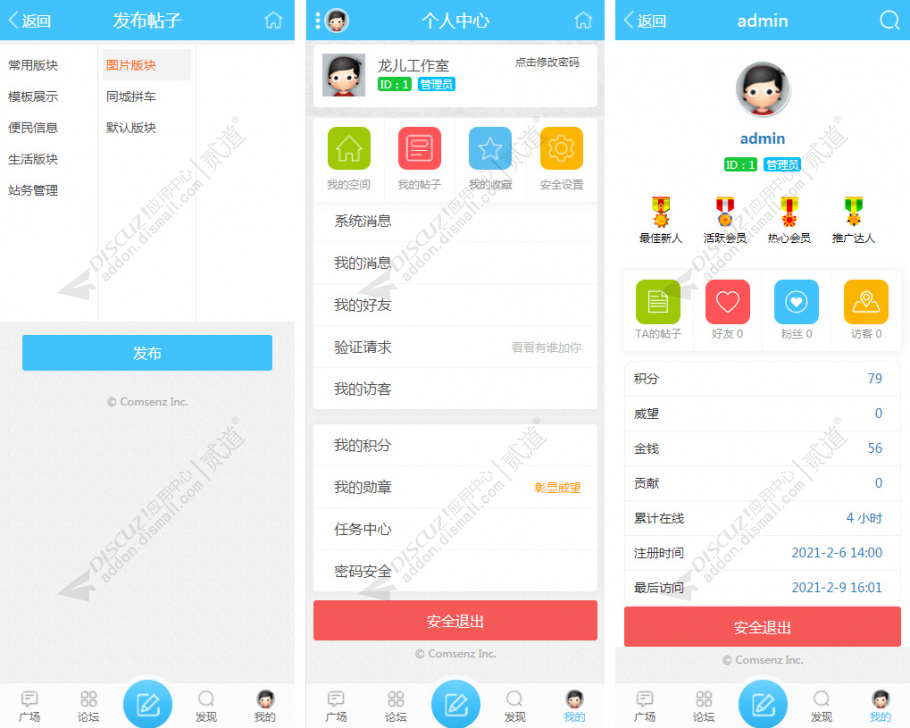Select 模板展示 category
The image size is (910, 728).
33,96
